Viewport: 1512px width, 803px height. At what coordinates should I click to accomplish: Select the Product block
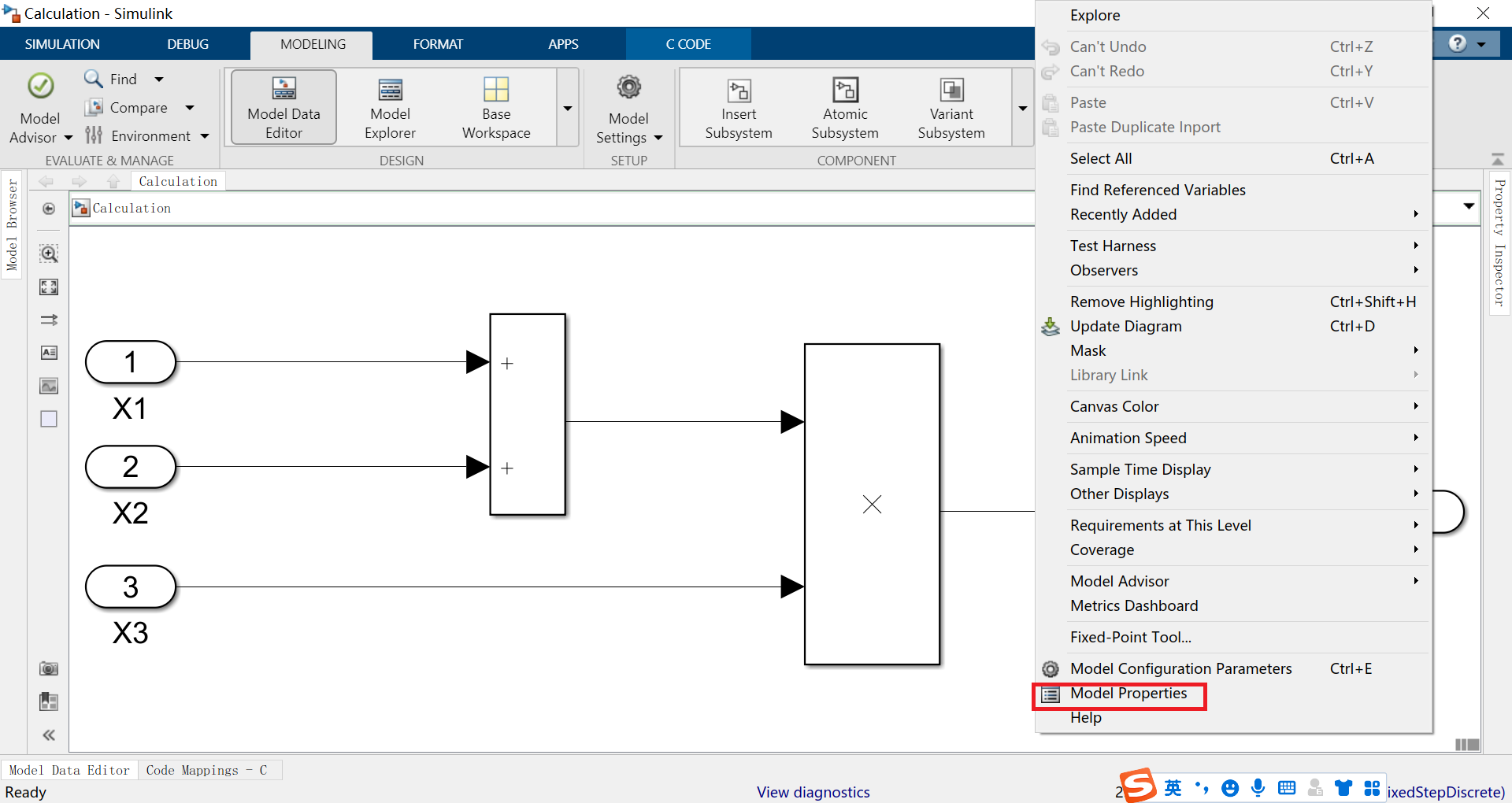pos(872,504)
